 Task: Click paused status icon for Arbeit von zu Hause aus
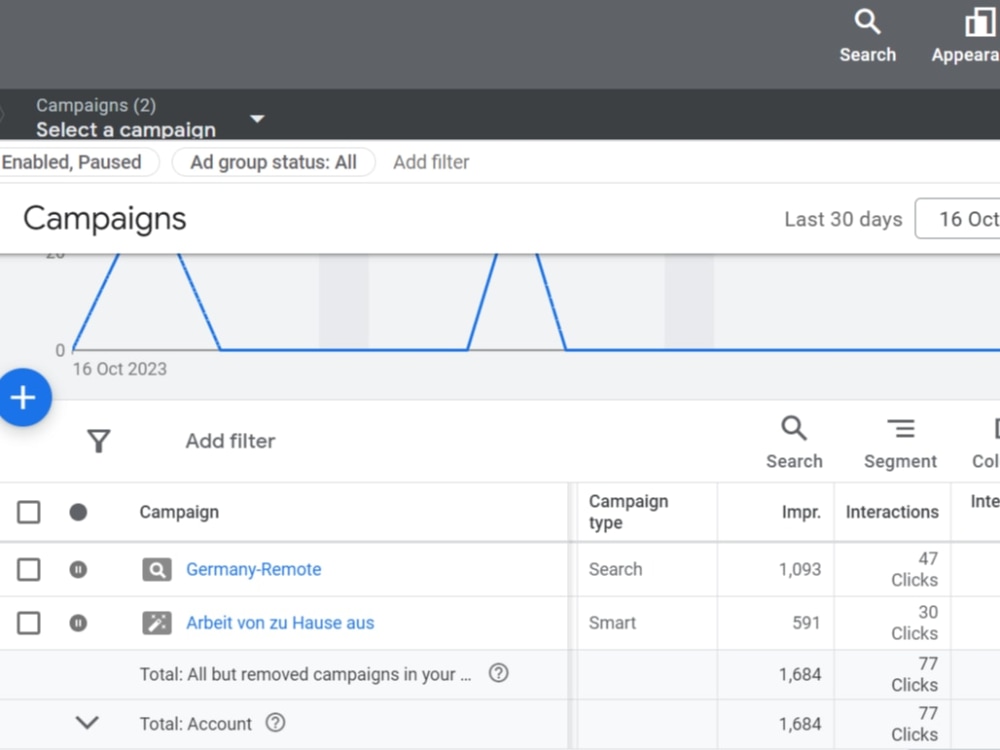point(78,622)
